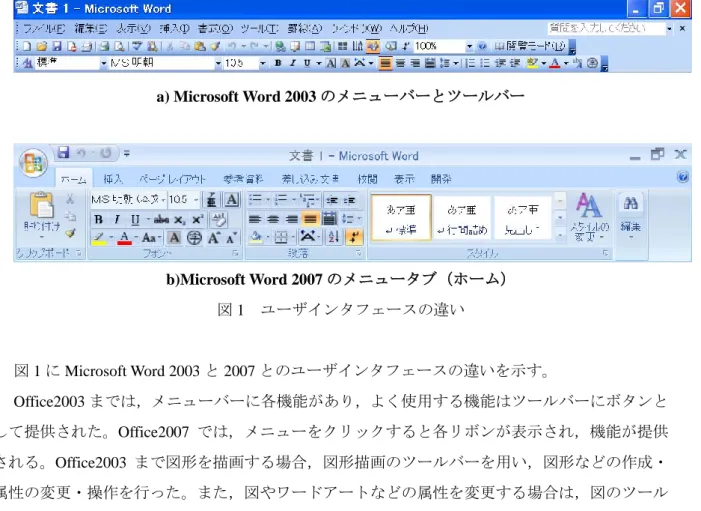Viewport: 701px width, 511px height.
Task: Click the red font color A in Word 2007
Action: pos(125,238)
